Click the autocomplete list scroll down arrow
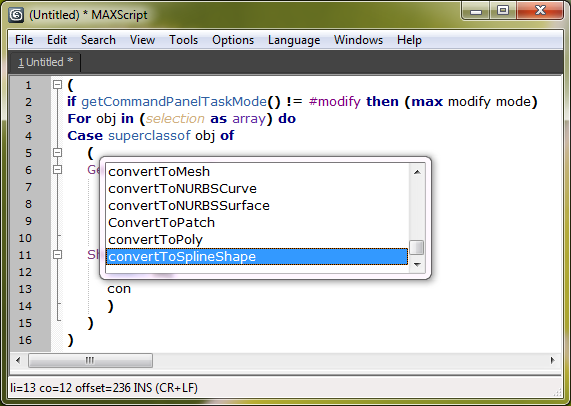 [417, 265]
